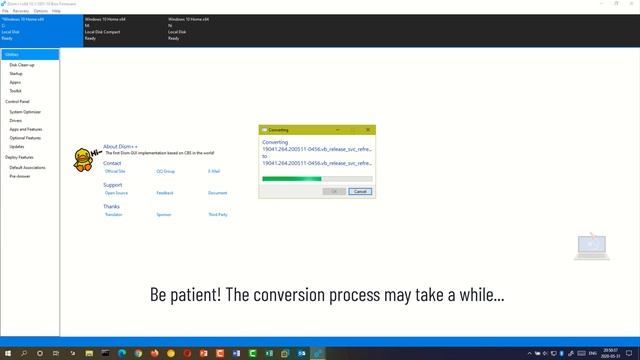The height and width of the screenshot is (360, 640).
Task: Open the yellow round app on taskbar
Action: tap(171, 353)
